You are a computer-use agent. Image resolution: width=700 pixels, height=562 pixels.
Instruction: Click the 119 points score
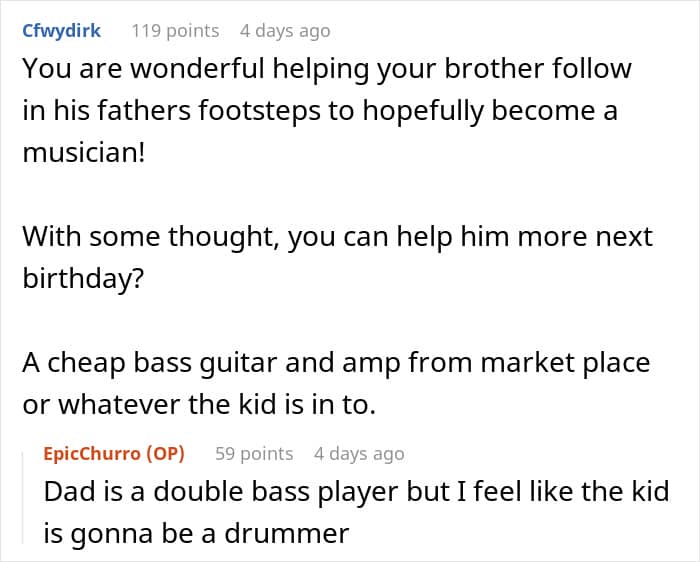[175, 31]
